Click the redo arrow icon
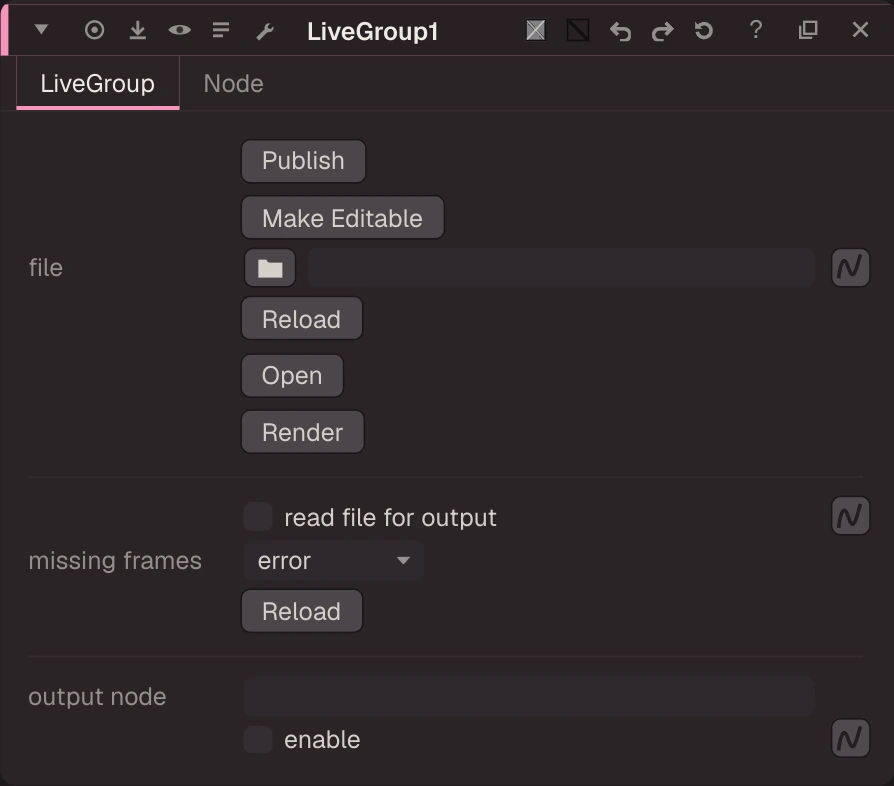894x786 pixels. point(663,31)
